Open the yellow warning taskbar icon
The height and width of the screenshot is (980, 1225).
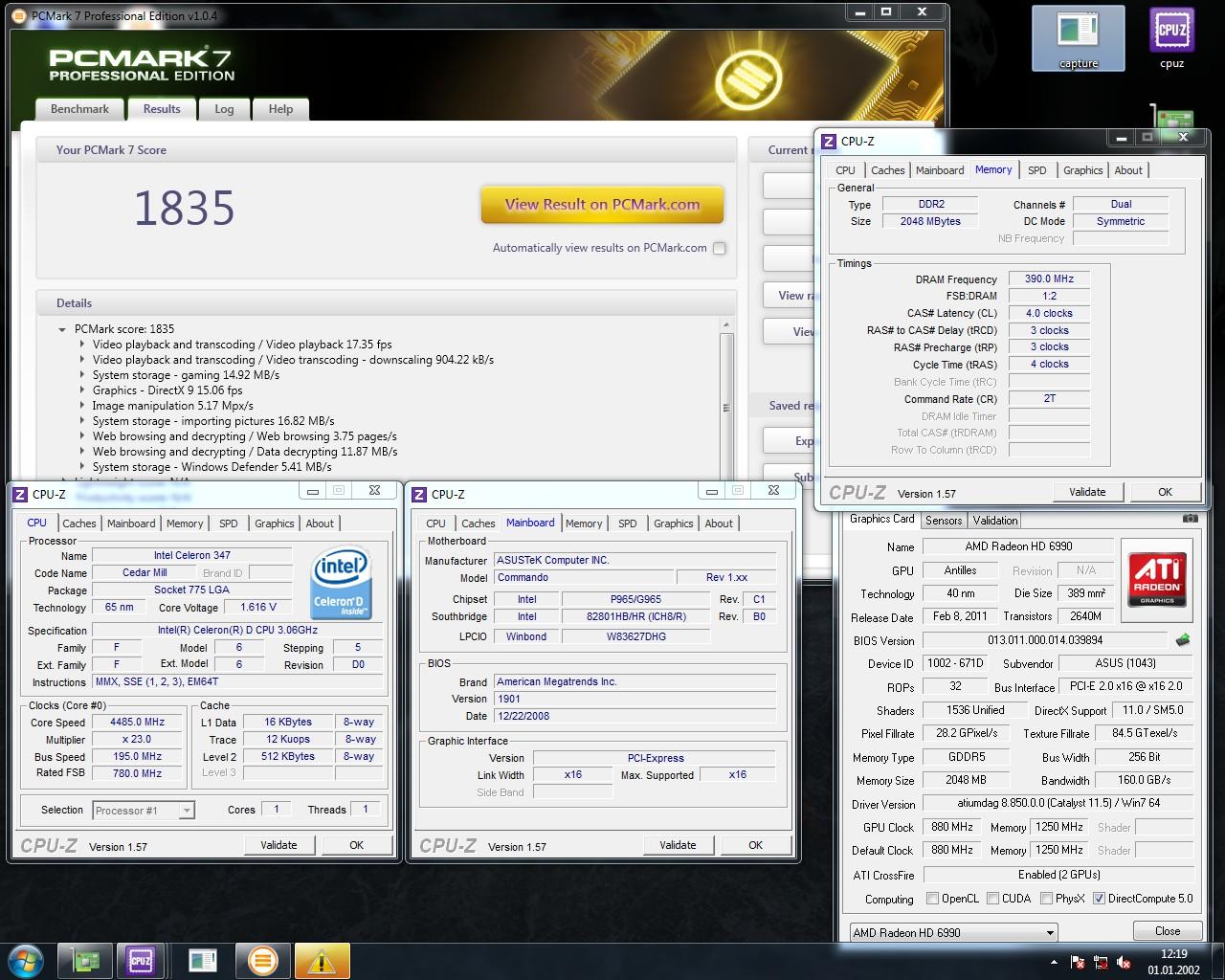(x=322, y=960)
